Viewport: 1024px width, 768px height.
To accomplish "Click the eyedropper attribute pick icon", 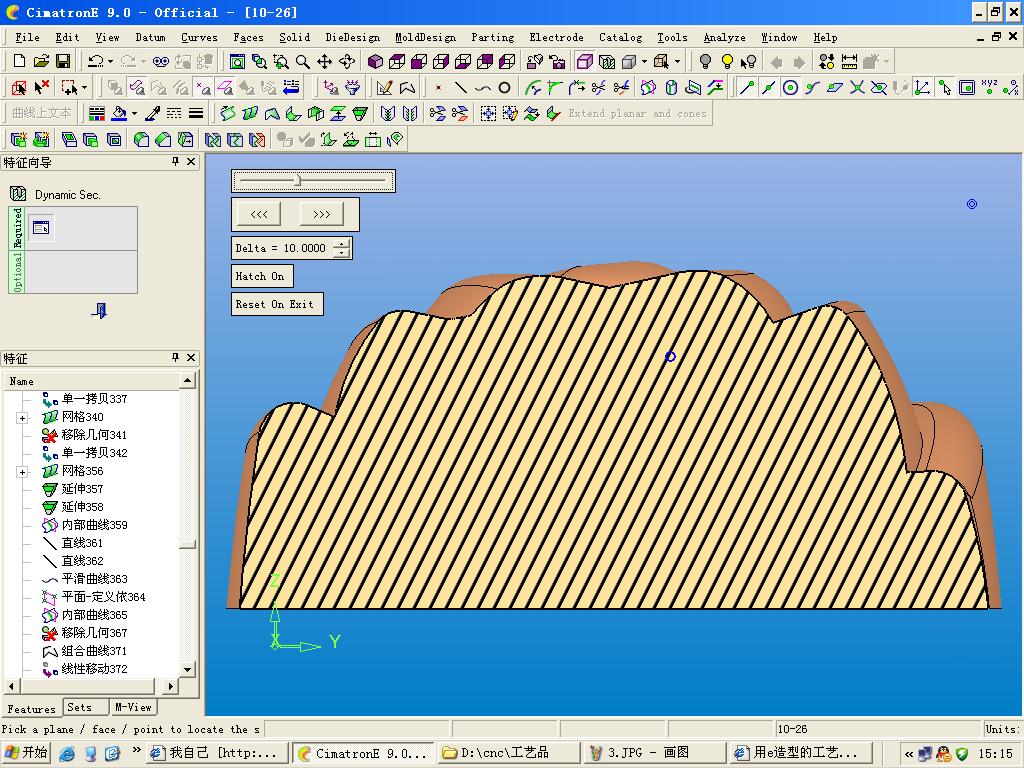I will [x=152, y=114].
